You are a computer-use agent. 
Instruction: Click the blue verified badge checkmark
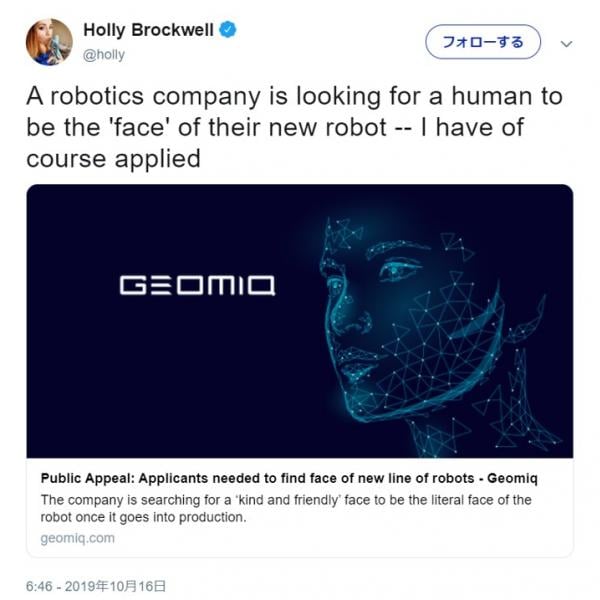[229, 31]
